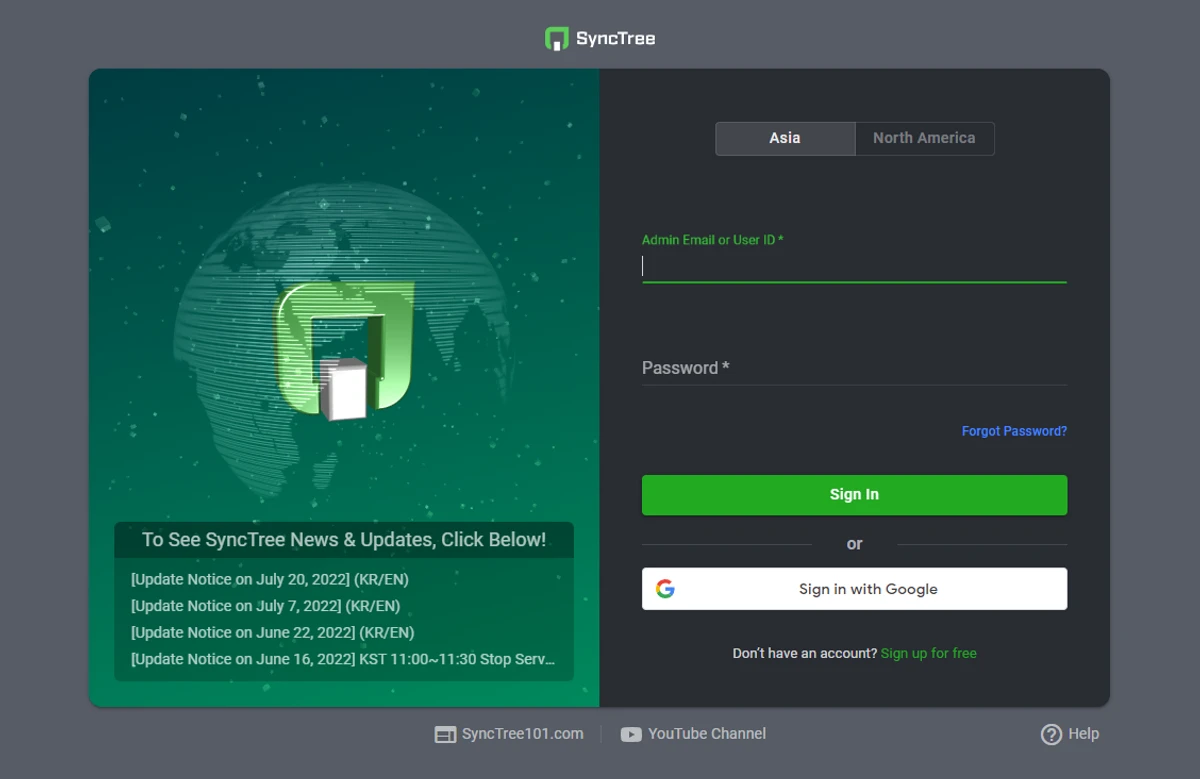Image resolution: width=1200 pixels, height=779 pixels.
Task: Click the green Sign In button
Action: click(854, 494)
